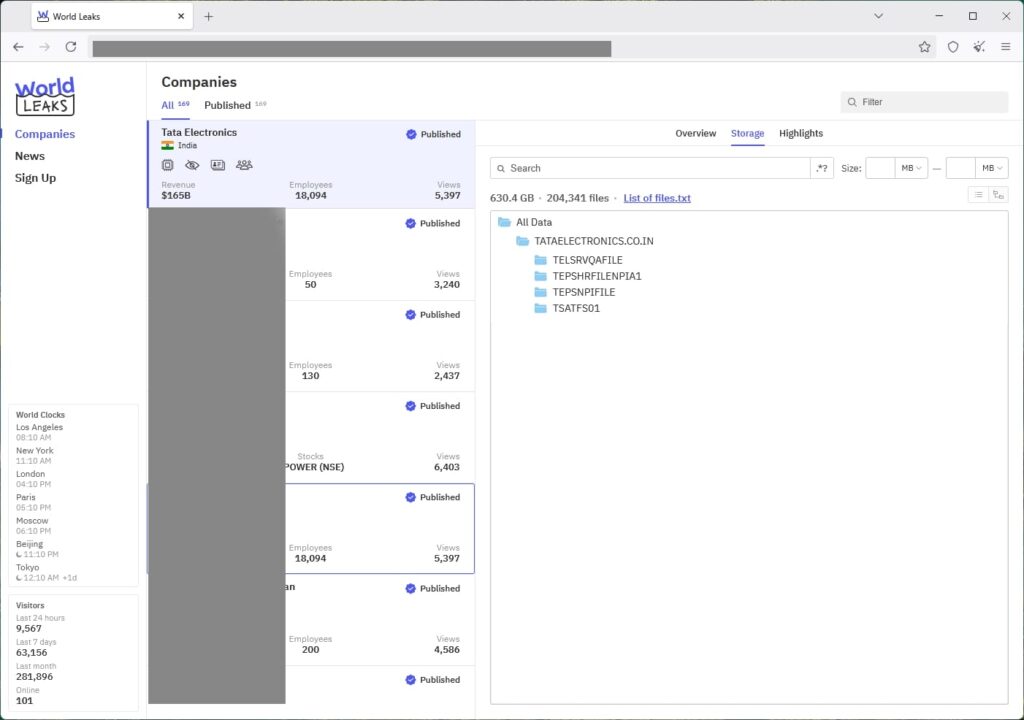Open the World Leaks logo home link
The image size is (1024, 720).
coord(45,96)
